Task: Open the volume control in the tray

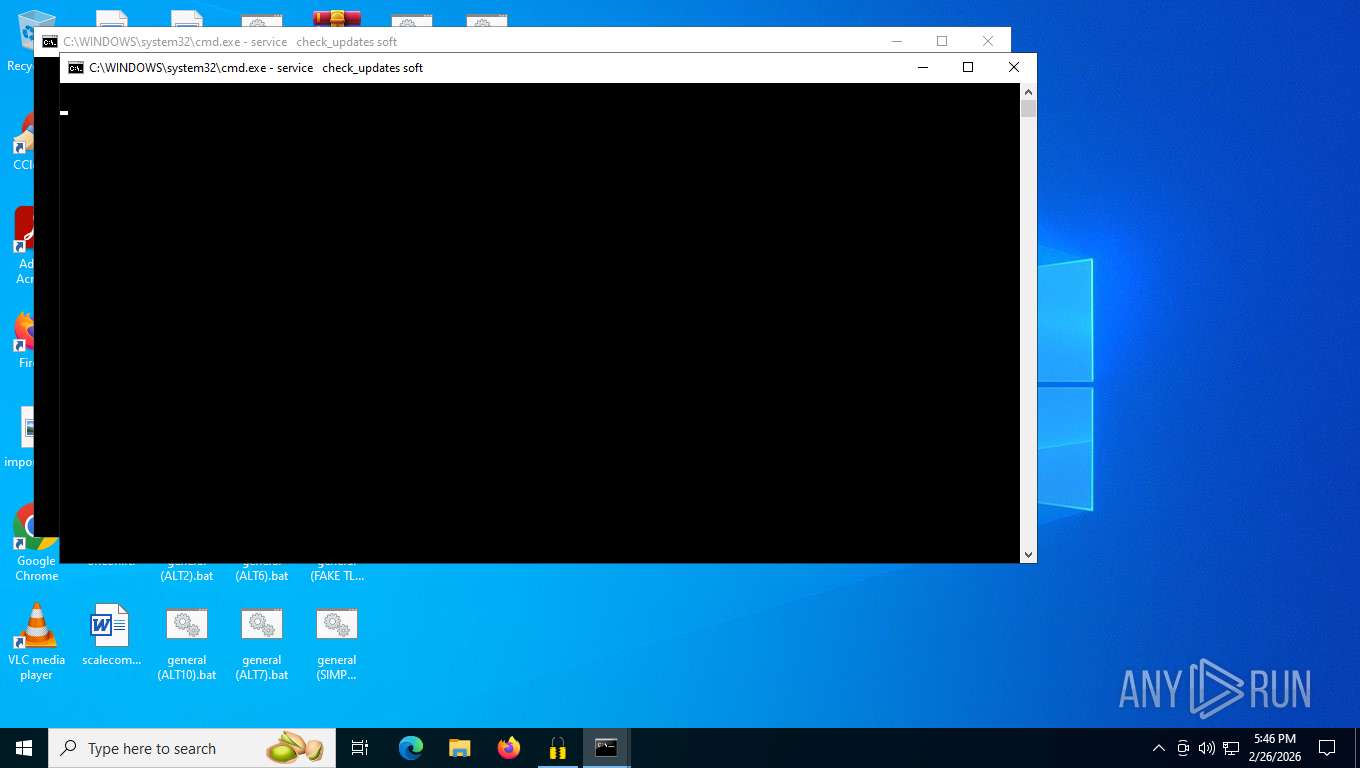Action: click(x=1206, y=748)
